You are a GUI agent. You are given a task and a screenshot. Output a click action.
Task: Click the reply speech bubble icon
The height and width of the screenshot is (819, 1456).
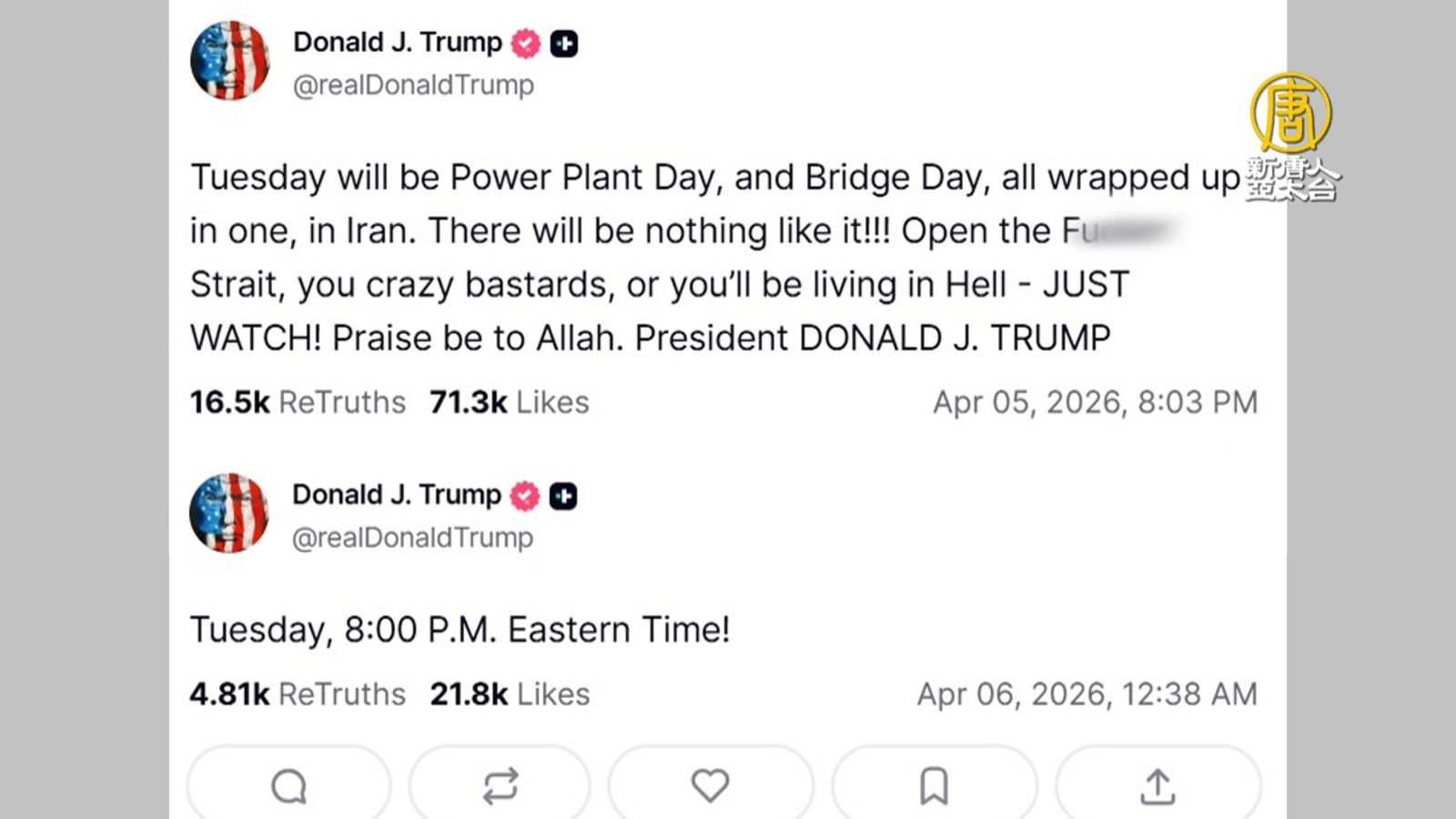click(x=289, y=786)
